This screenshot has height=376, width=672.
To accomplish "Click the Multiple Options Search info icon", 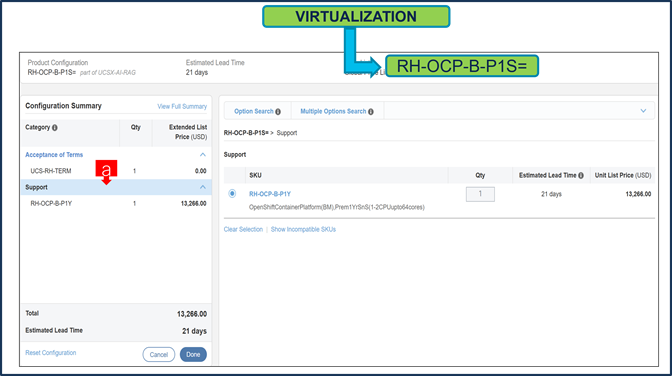I will 371,111.
